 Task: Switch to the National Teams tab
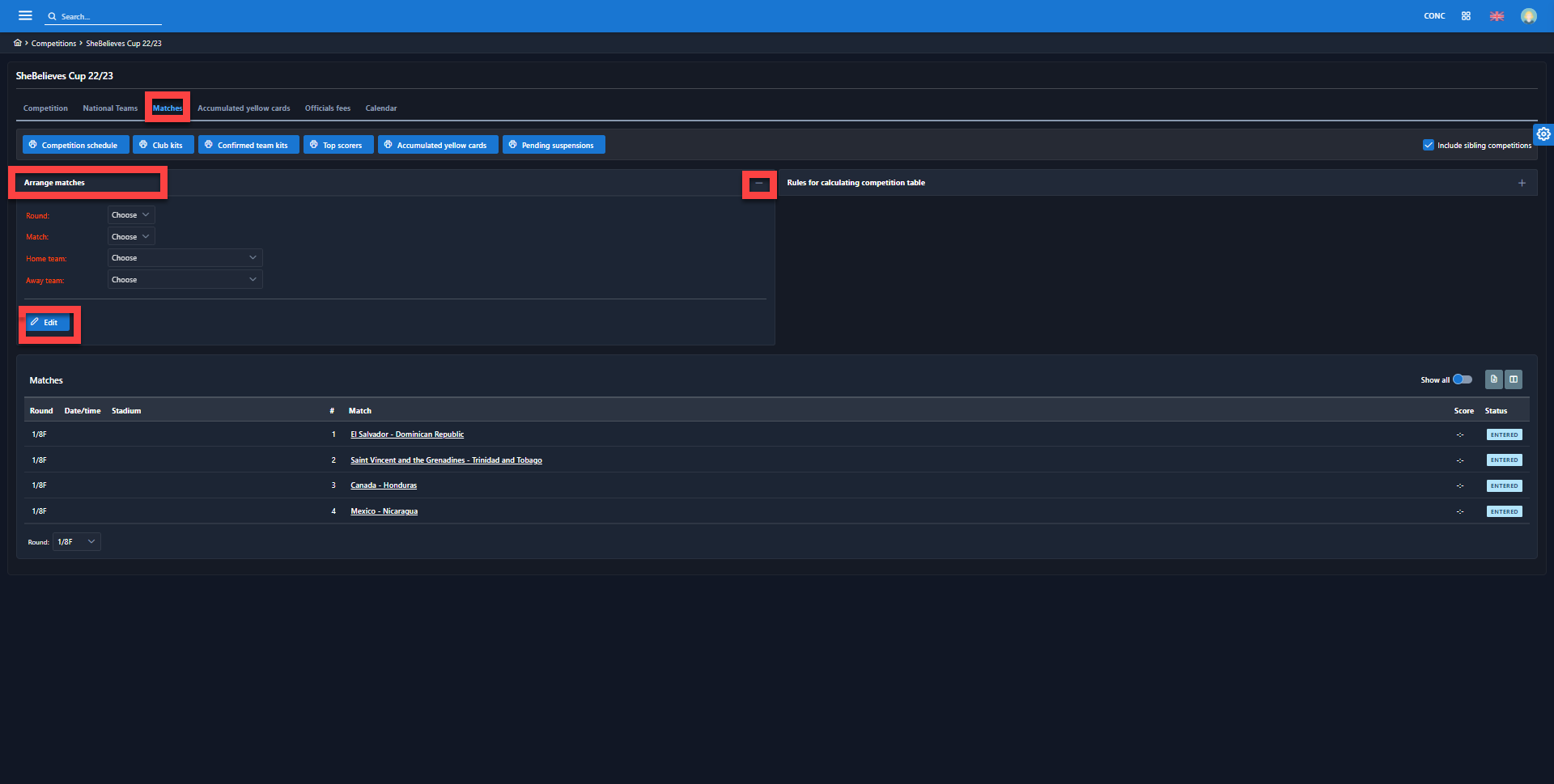[110, 108]
